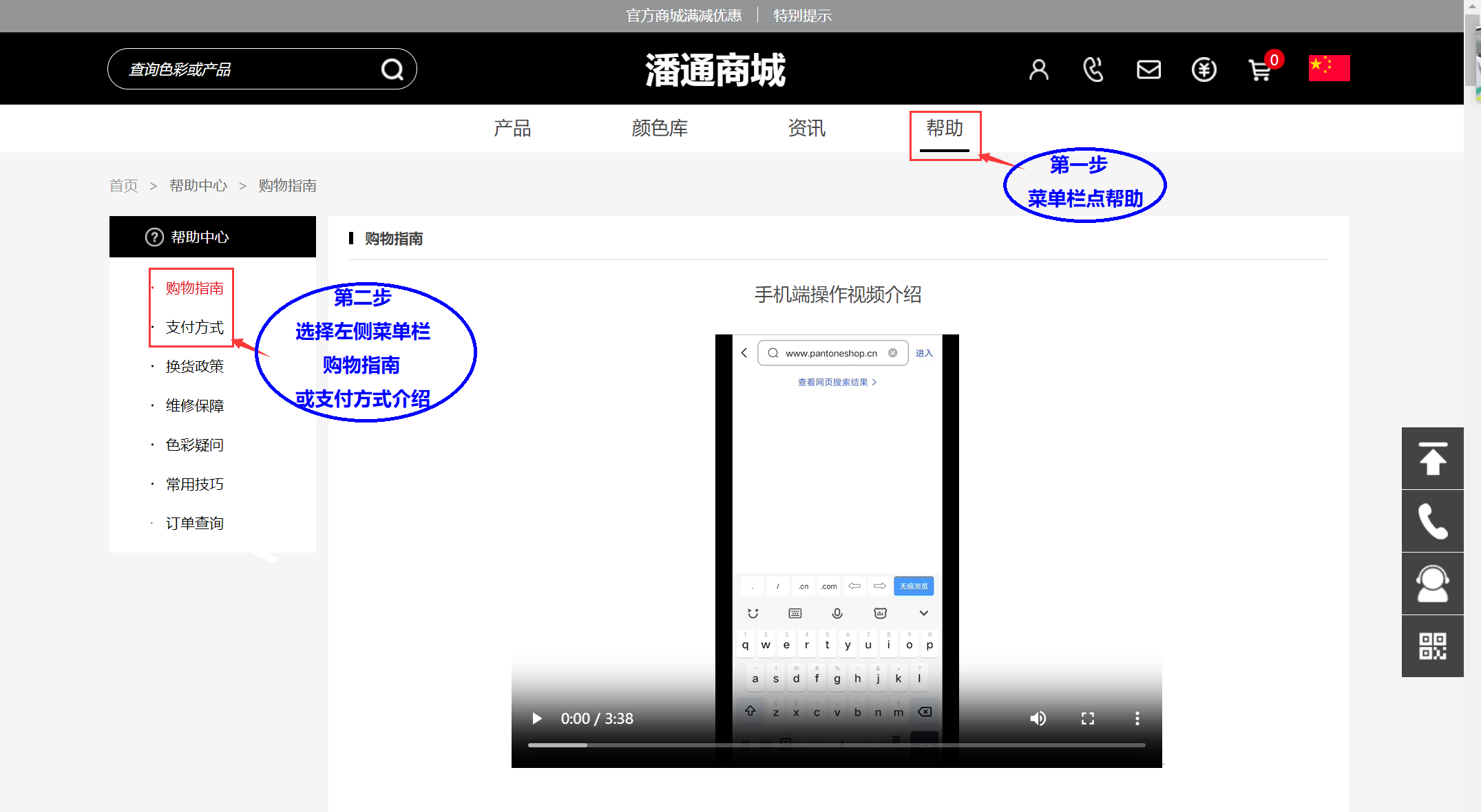Select 维修保障 in sidebar
This screenshot has width=1481, height=812.
pyautogui.click(x=195, y=405)
